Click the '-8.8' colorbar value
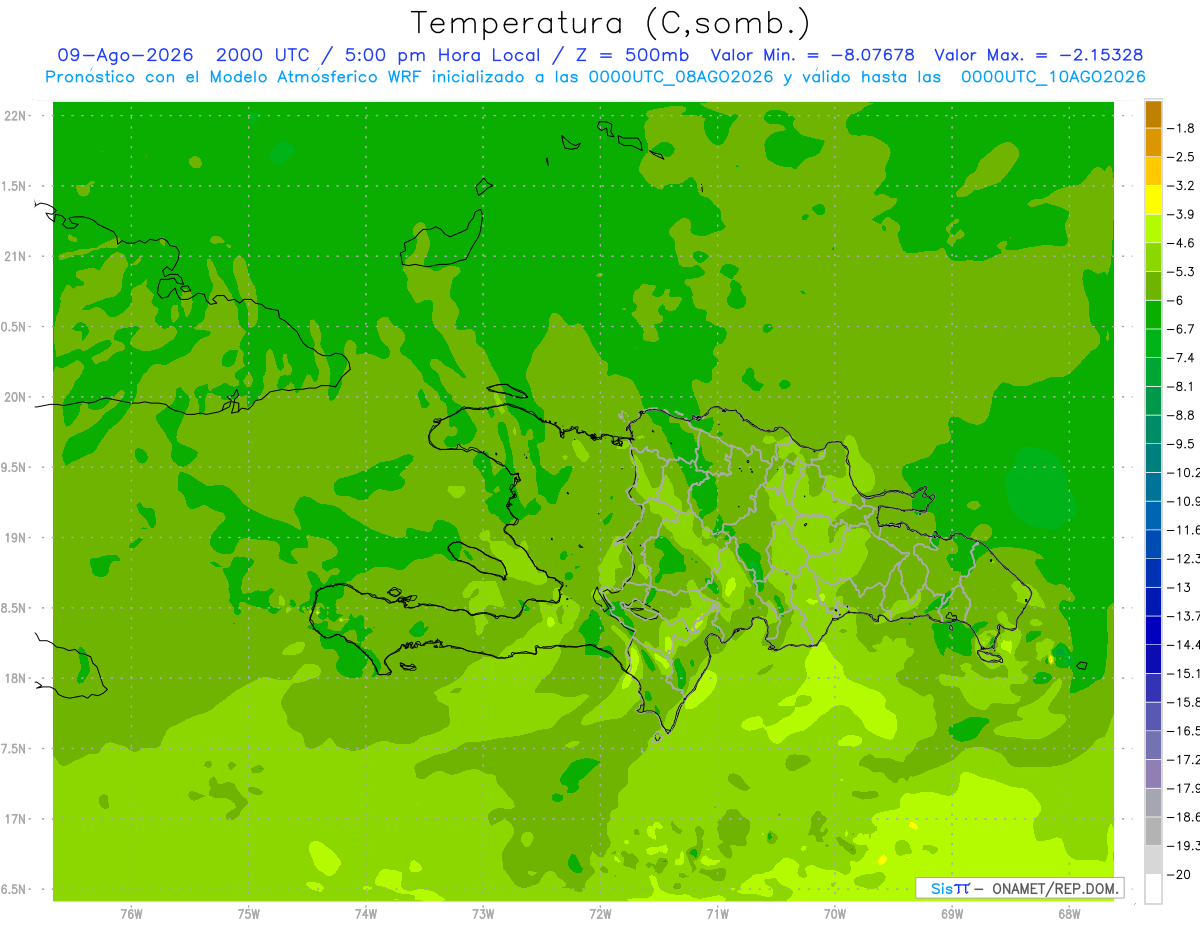This screenshot has height=927, width=1200. pos(1180,415)
